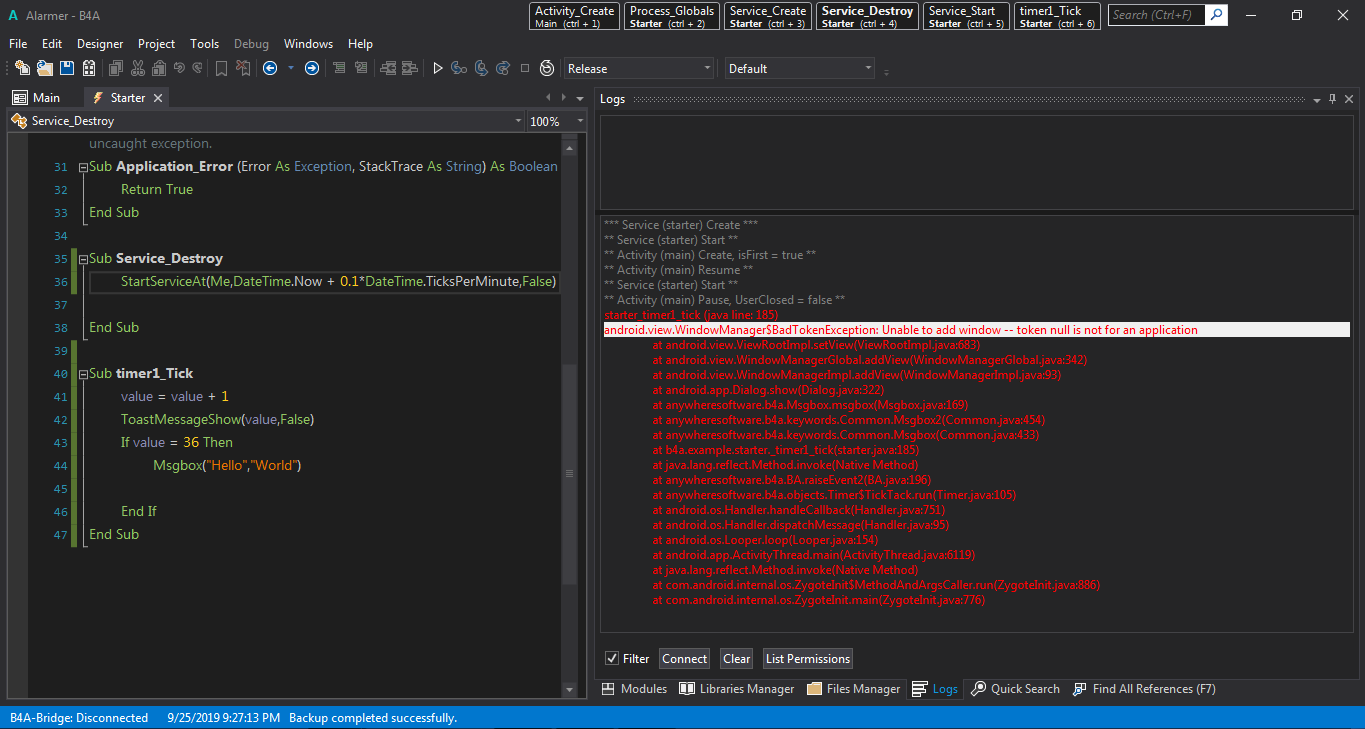Fold the Sub timer1_Tick code block
Viewport: 1365px width, 729px height.
pyautogui.click(x=81, y=374)
